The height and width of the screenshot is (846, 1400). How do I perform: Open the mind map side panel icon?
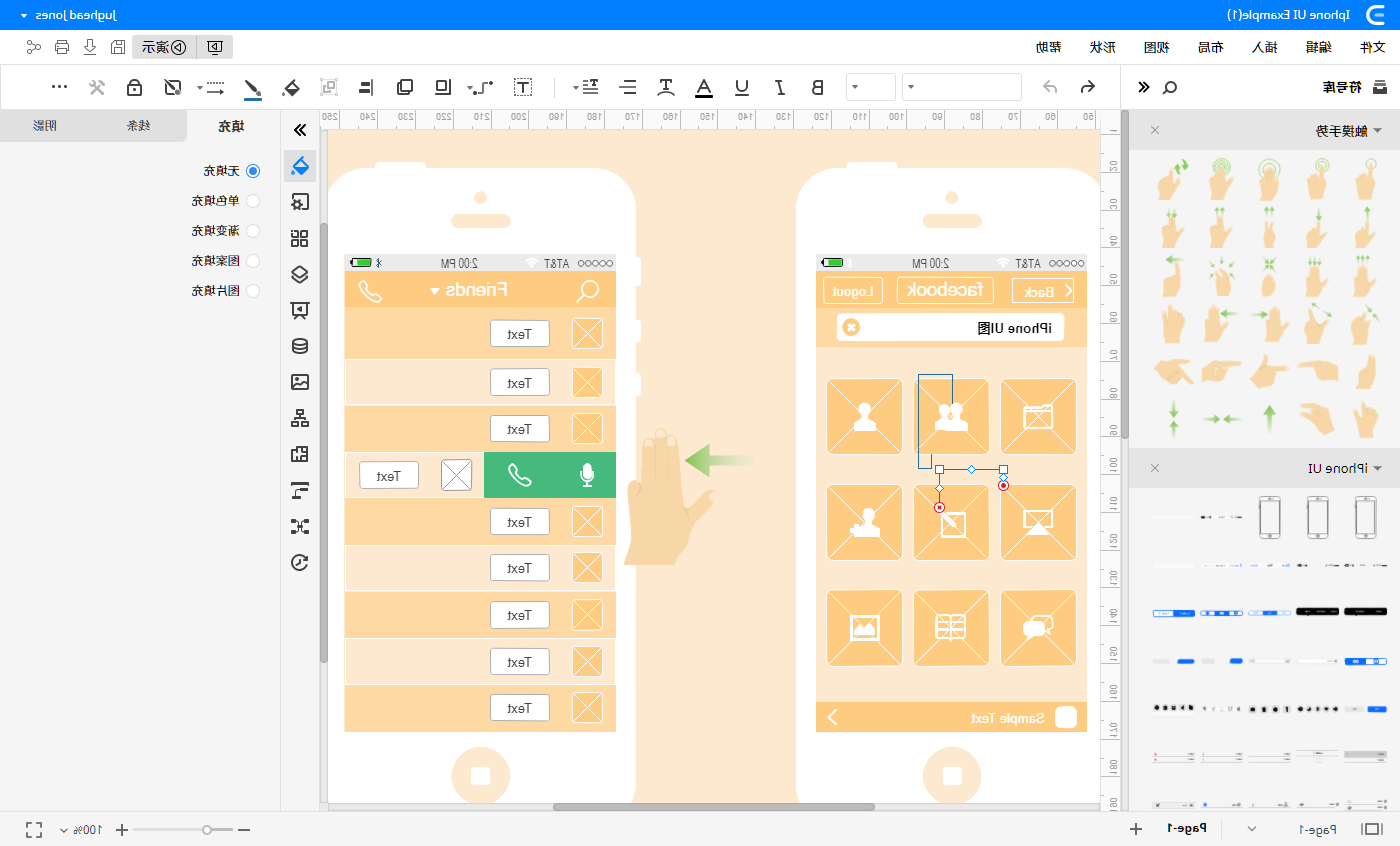click(299, 526)
